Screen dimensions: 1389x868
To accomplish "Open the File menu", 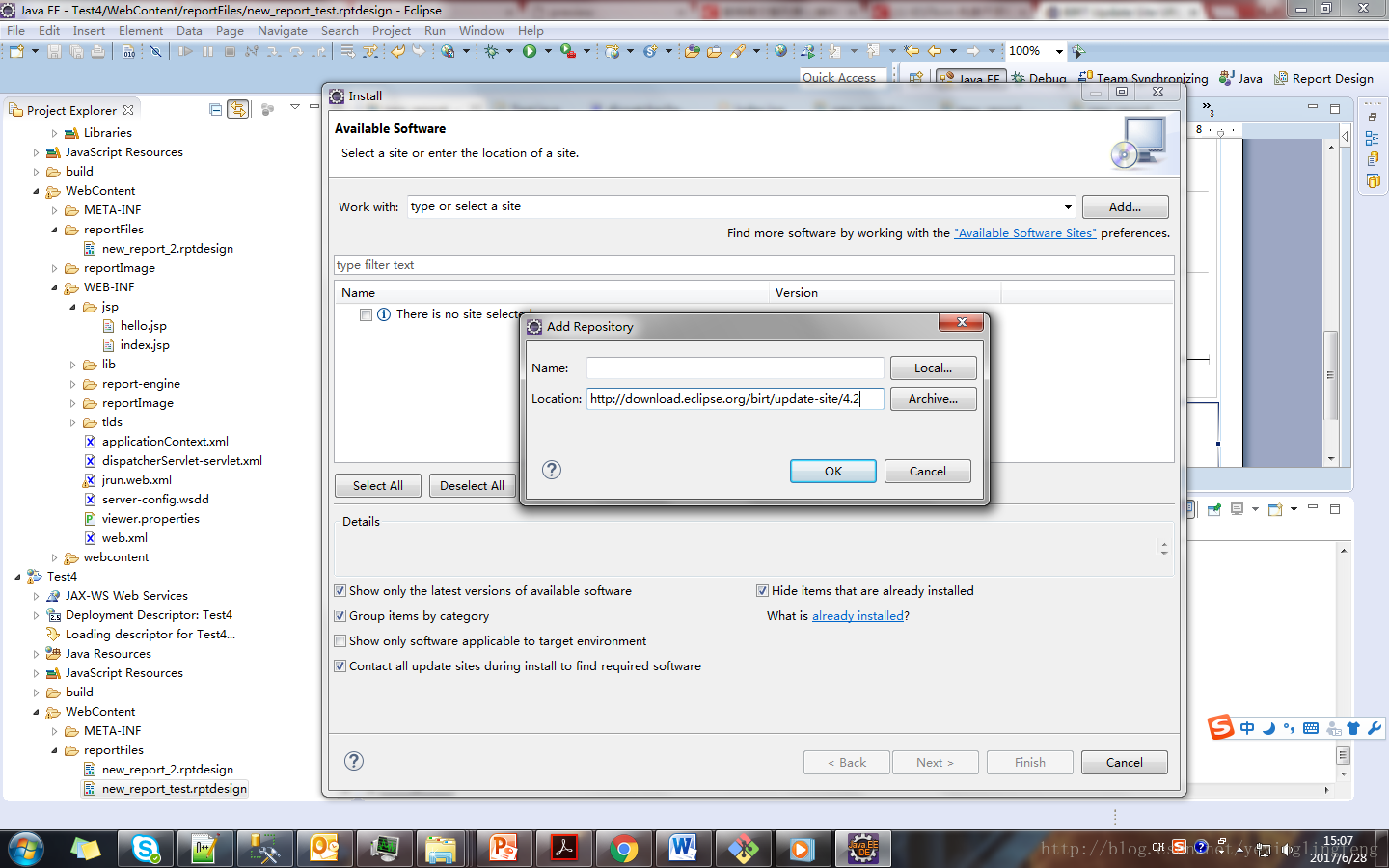I will tap(15, 31).
